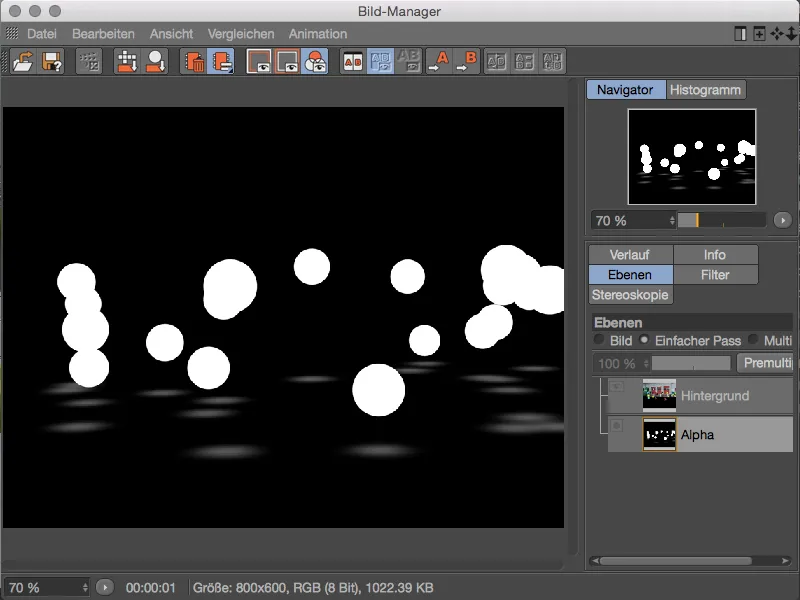Click the greyed horizontal AB split icon

pyautogui.click(x=524, y=61)
